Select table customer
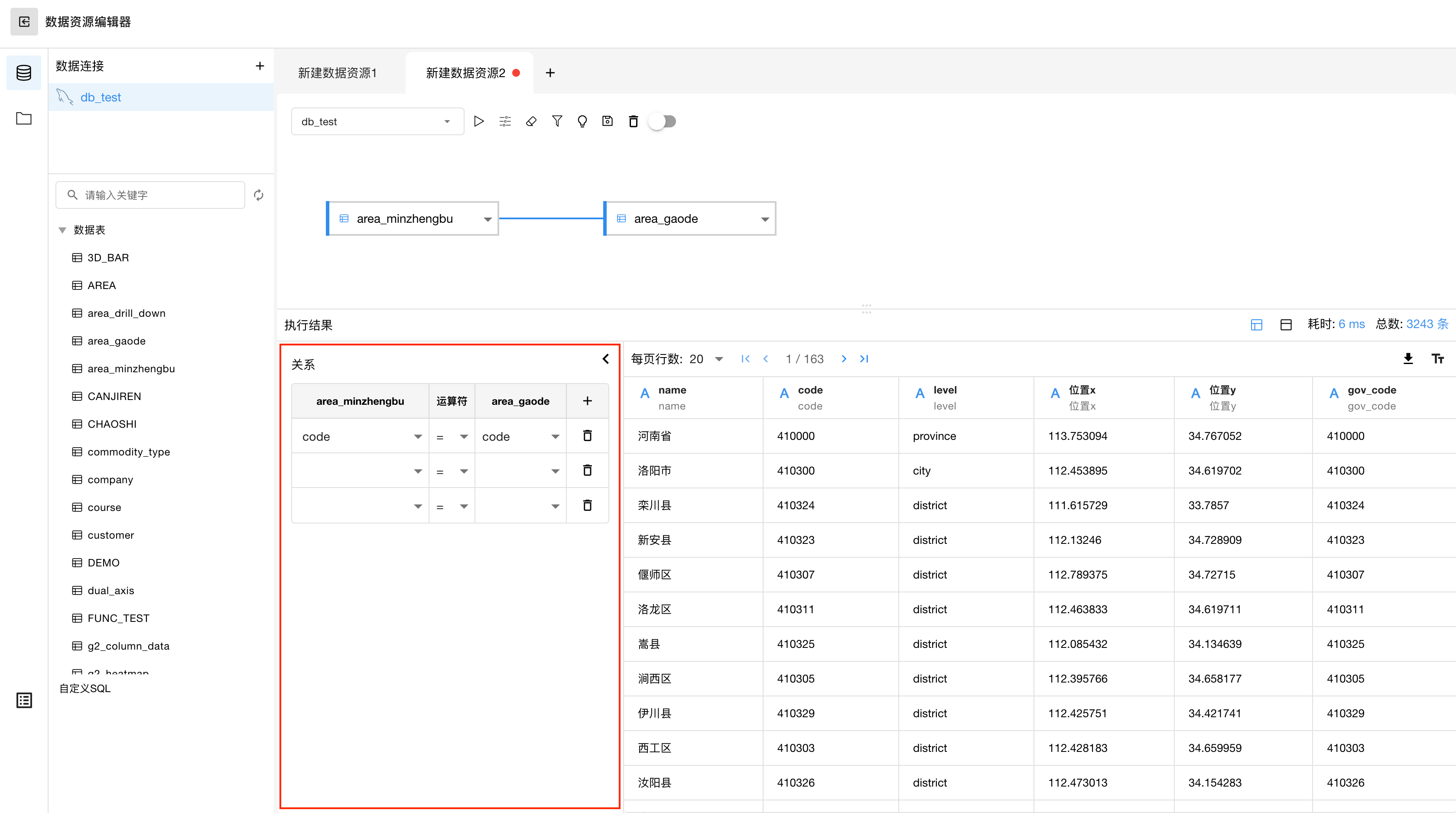The image size is (1456, 813). coord(111,535)
